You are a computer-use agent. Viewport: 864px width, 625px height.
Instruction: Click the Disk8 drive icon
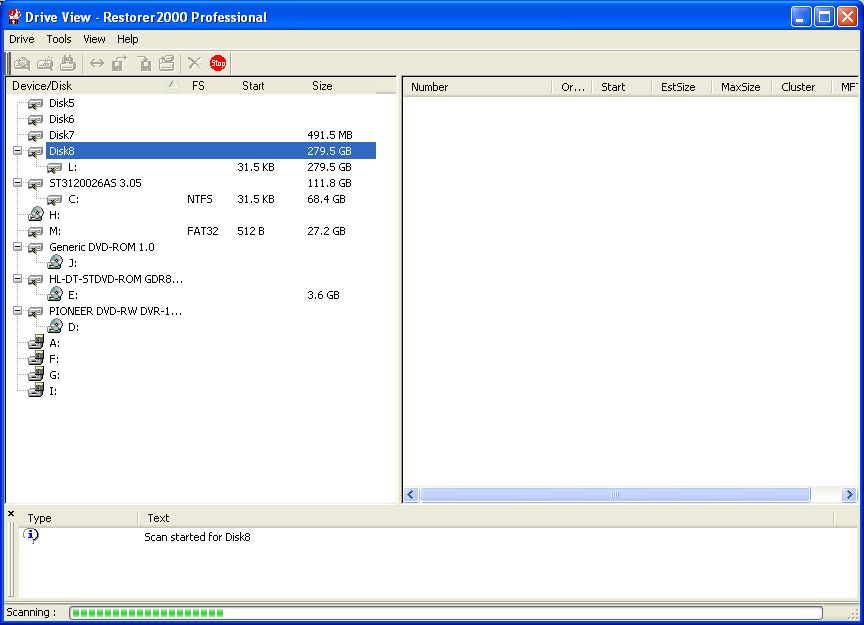coord(35,152)
